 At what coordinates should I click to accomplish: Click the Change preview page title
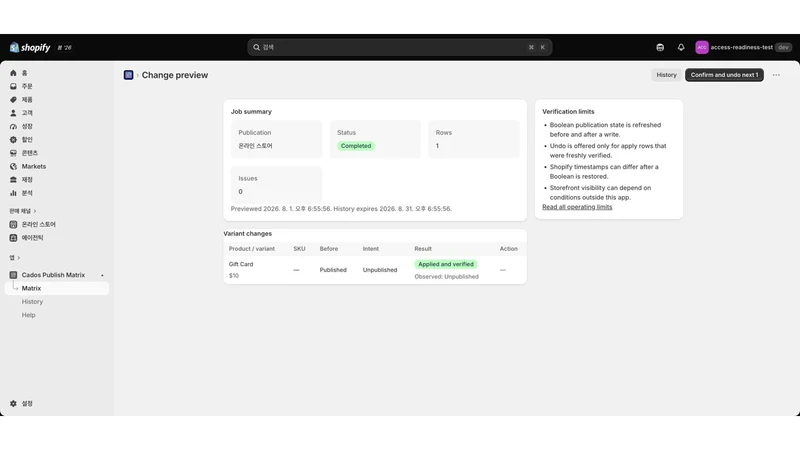[x=175, y=75]
